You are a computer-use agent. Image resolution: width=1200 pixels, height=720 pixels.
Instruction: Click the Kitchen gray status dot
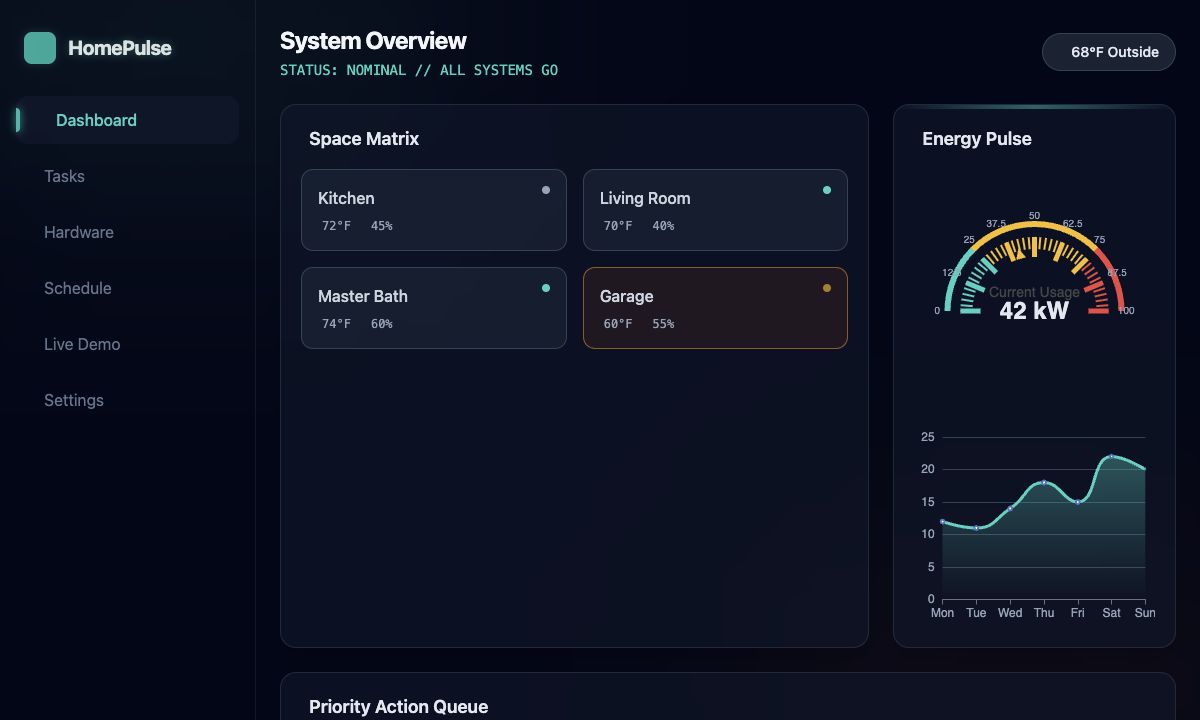[545, 190]
